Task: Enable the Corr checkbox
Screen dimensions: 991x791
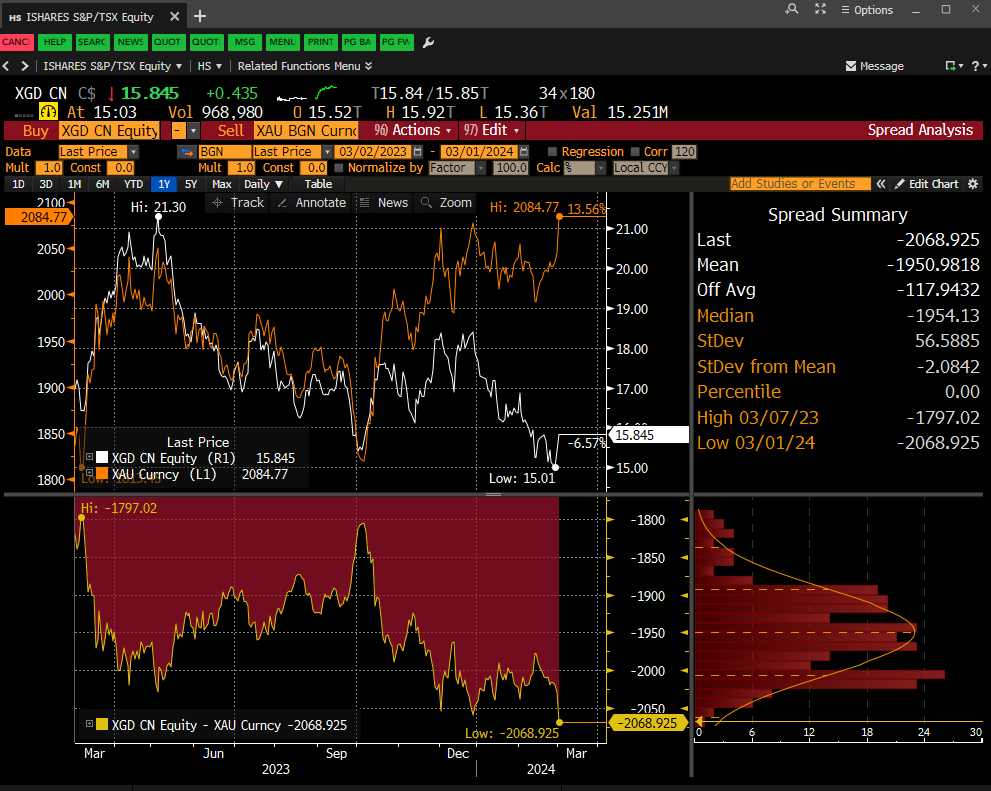Action: [635, 152]
